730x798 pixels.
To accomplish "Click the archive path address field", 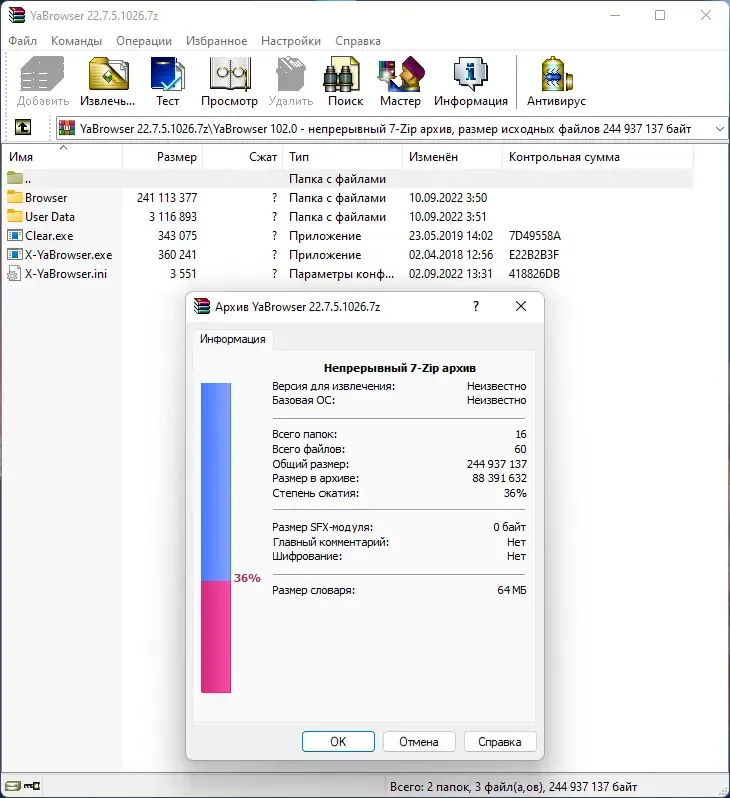I will pyautogui.click(x=391, y=129).
